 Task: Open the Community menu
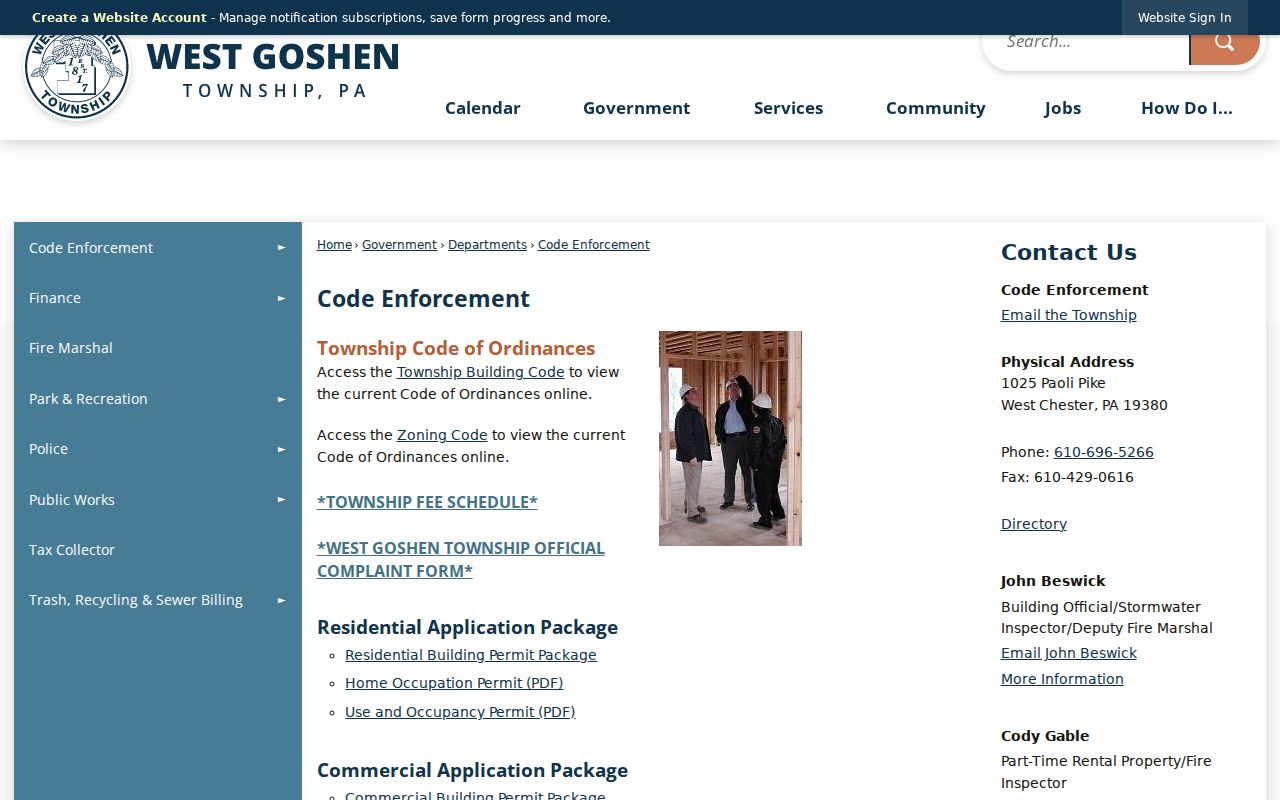[936, 108]
